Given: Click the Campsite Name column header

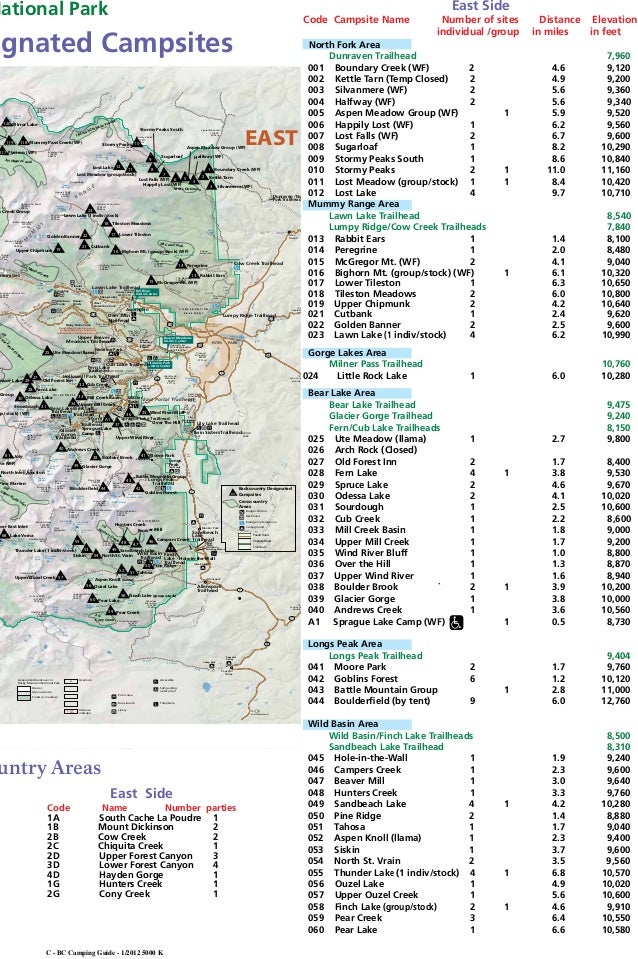Looking at the screenshot, I should (371, 20).
